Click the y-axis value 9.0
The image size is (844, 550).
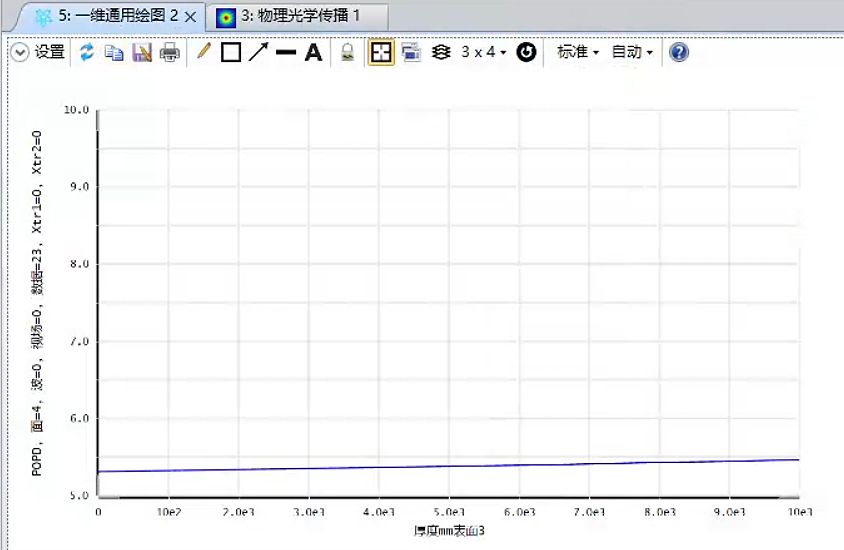(79, 187)
